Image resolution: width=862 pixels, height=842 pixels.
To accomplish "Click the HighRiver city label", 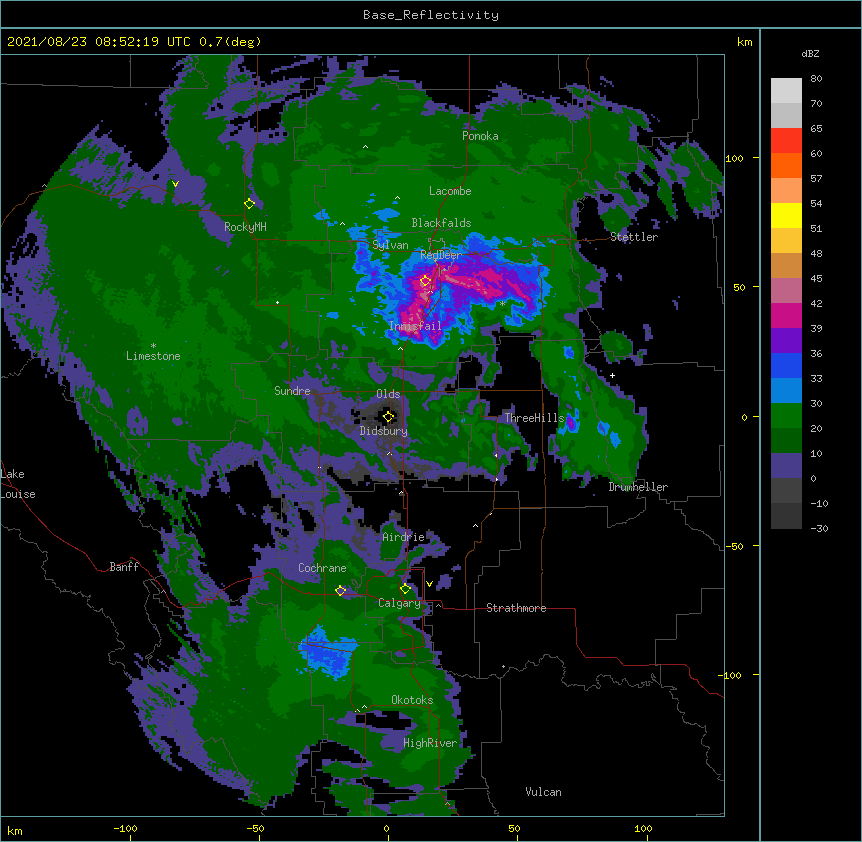I will click(430, 743).
